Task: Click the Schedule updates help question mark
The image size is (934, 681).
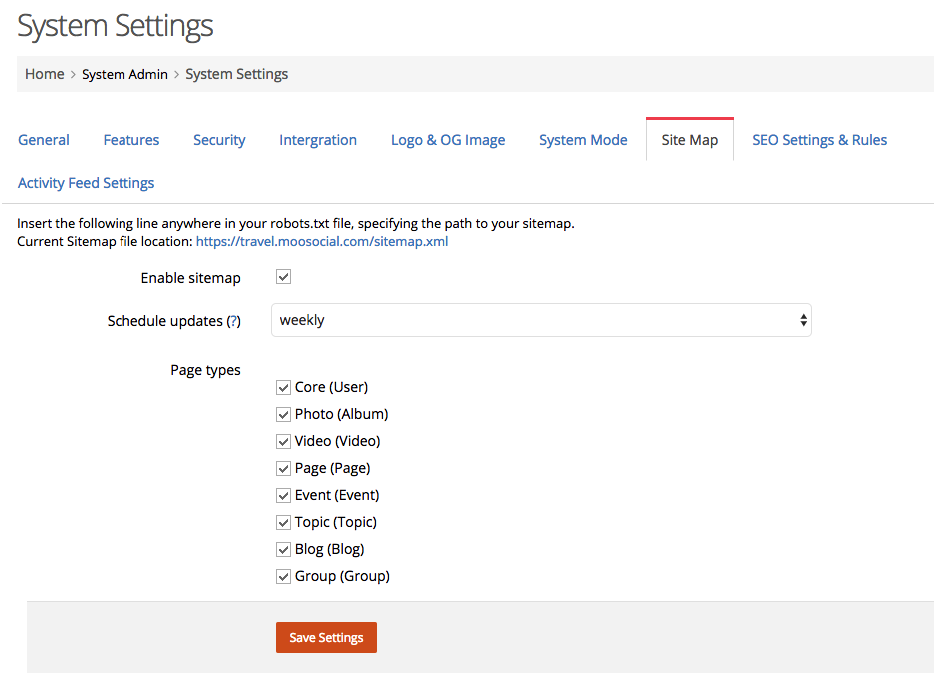Action: pos(234,321)
